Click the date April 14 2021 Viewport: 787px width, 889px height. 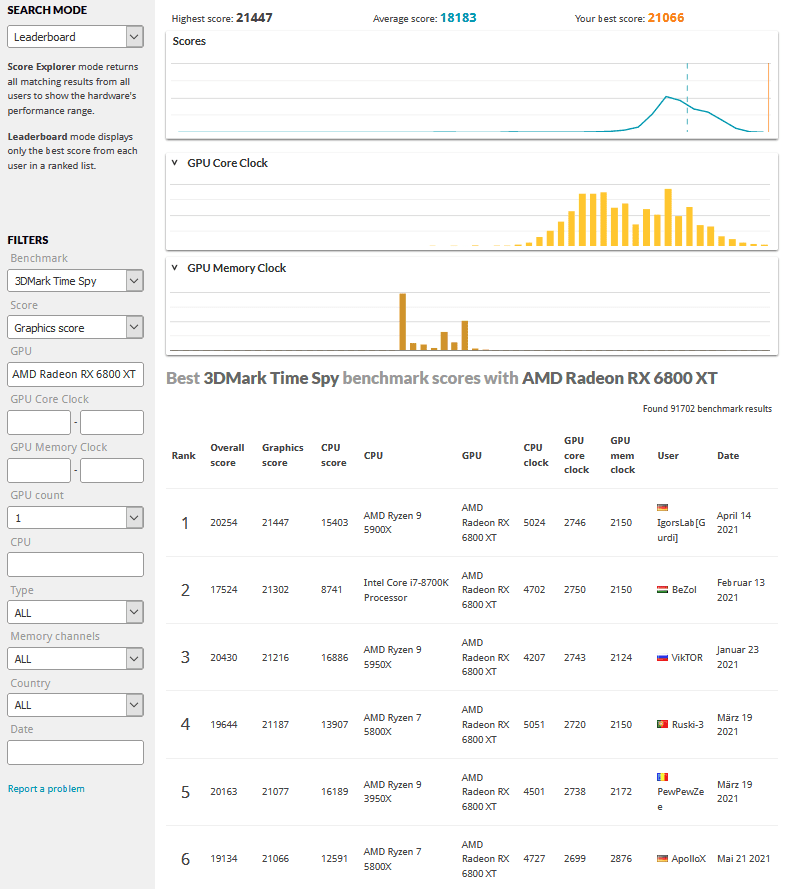[734, 522]
